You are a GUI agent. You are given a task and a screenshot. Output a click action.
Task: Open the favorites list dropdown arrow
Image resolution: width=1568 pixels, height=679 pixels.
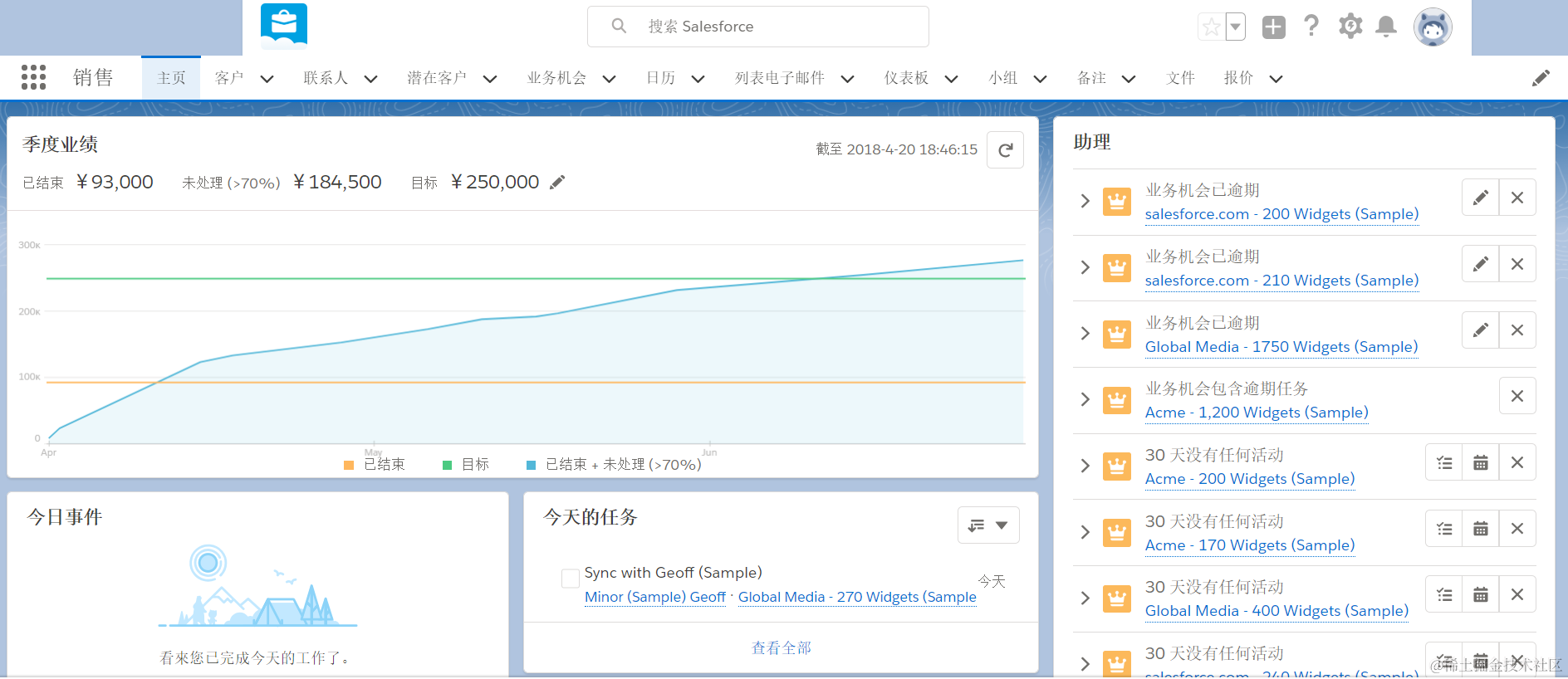(x=1236, y=27)
